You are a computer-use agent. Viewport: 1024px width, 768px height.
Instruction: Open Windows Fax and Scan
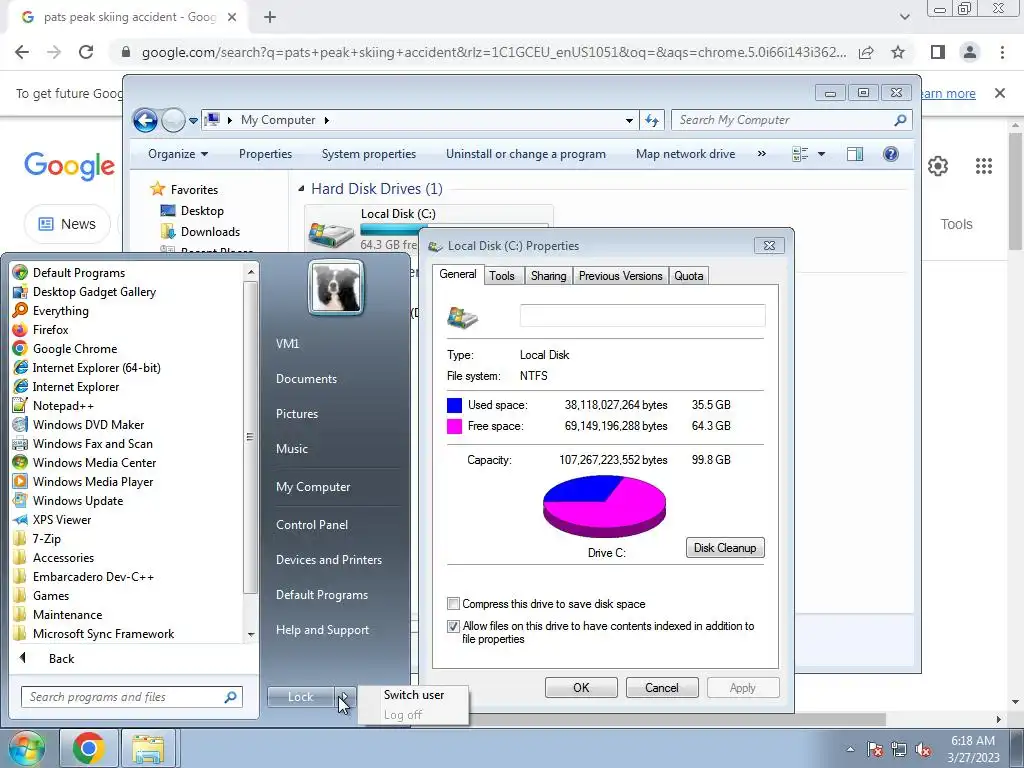[92, 443]
